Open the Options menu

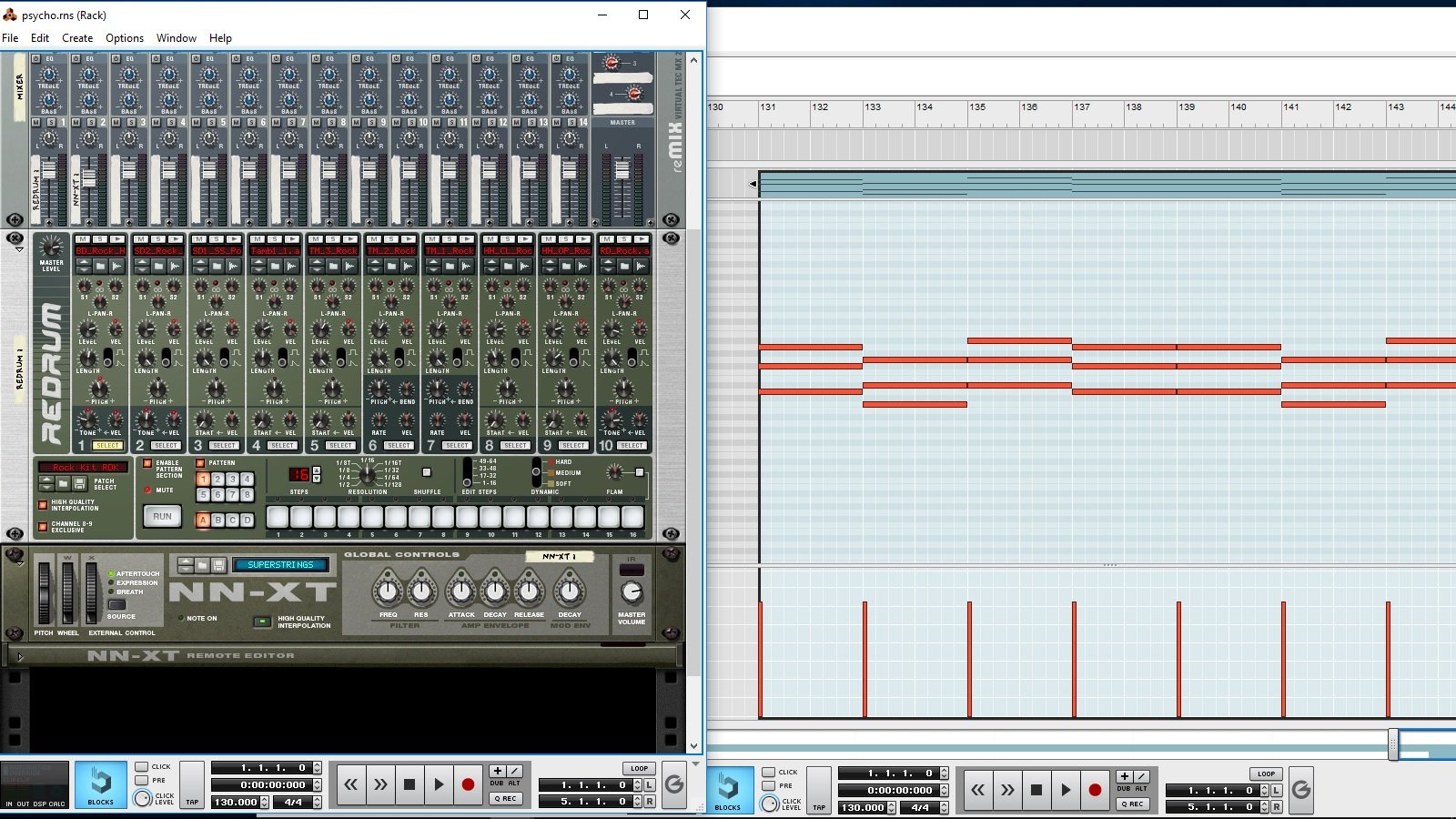click(125, 38)
